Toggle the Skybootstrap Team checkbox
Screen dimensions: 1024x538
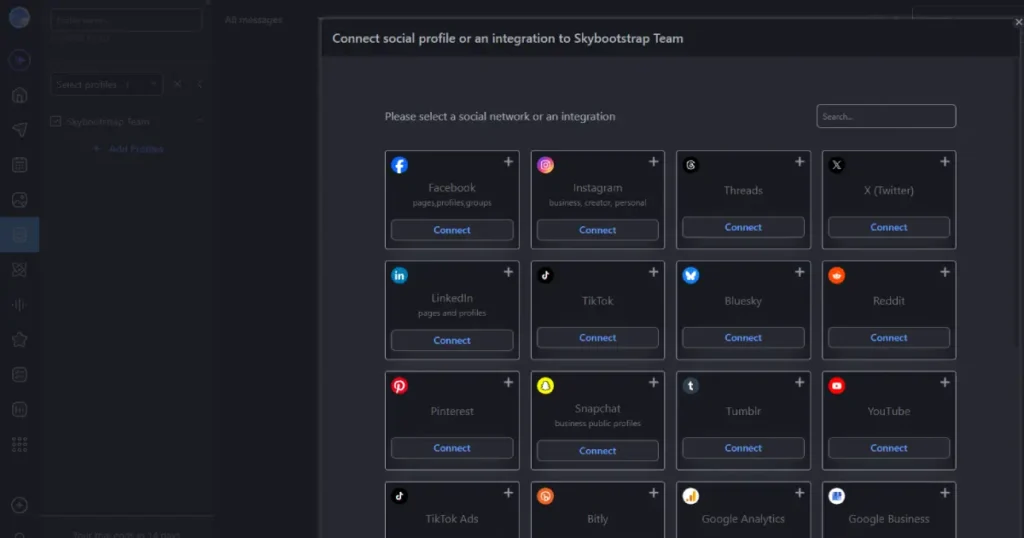click(x=56, y=121)
